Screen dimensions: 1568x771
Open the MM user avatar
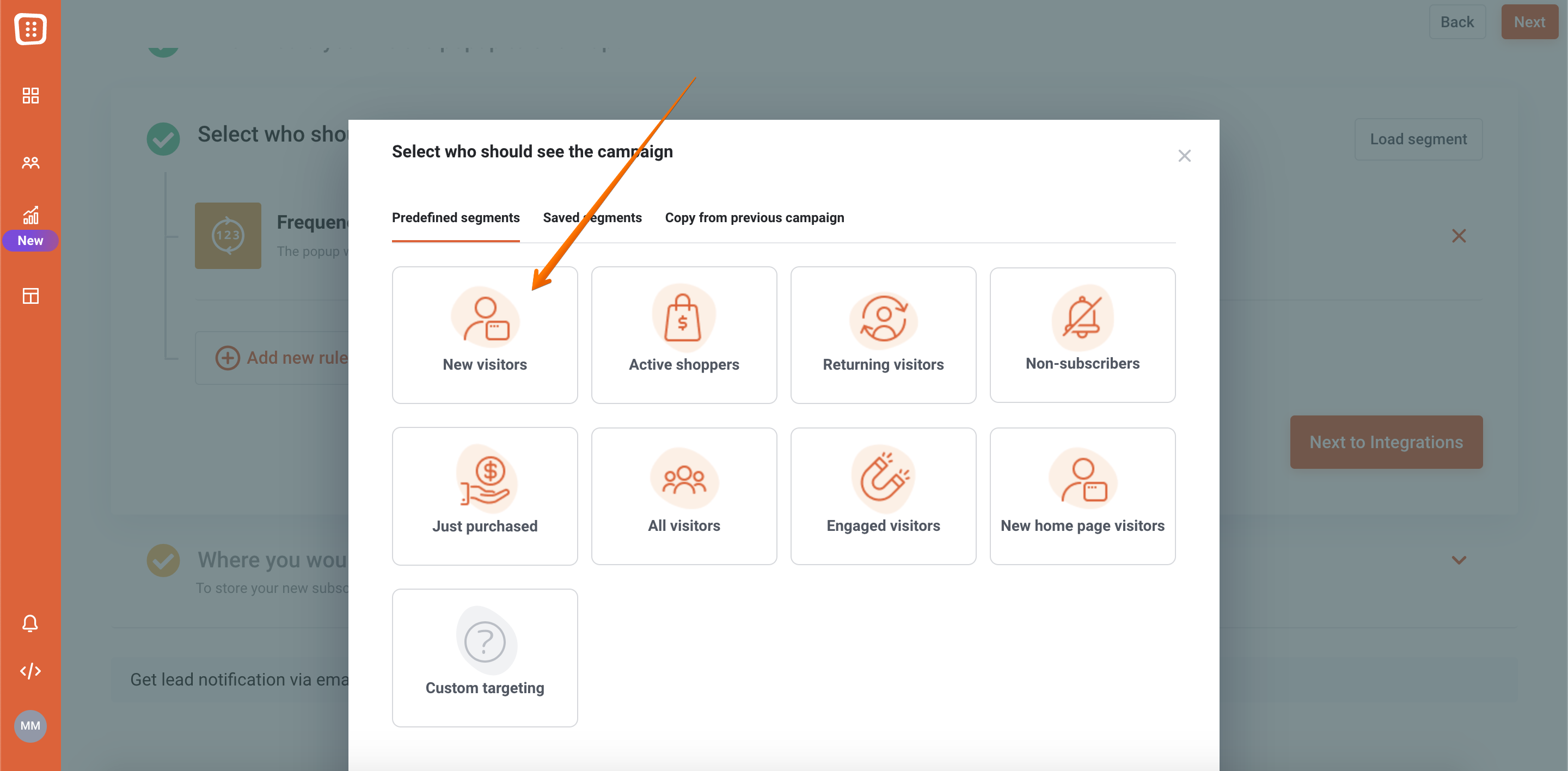[30, 726]
